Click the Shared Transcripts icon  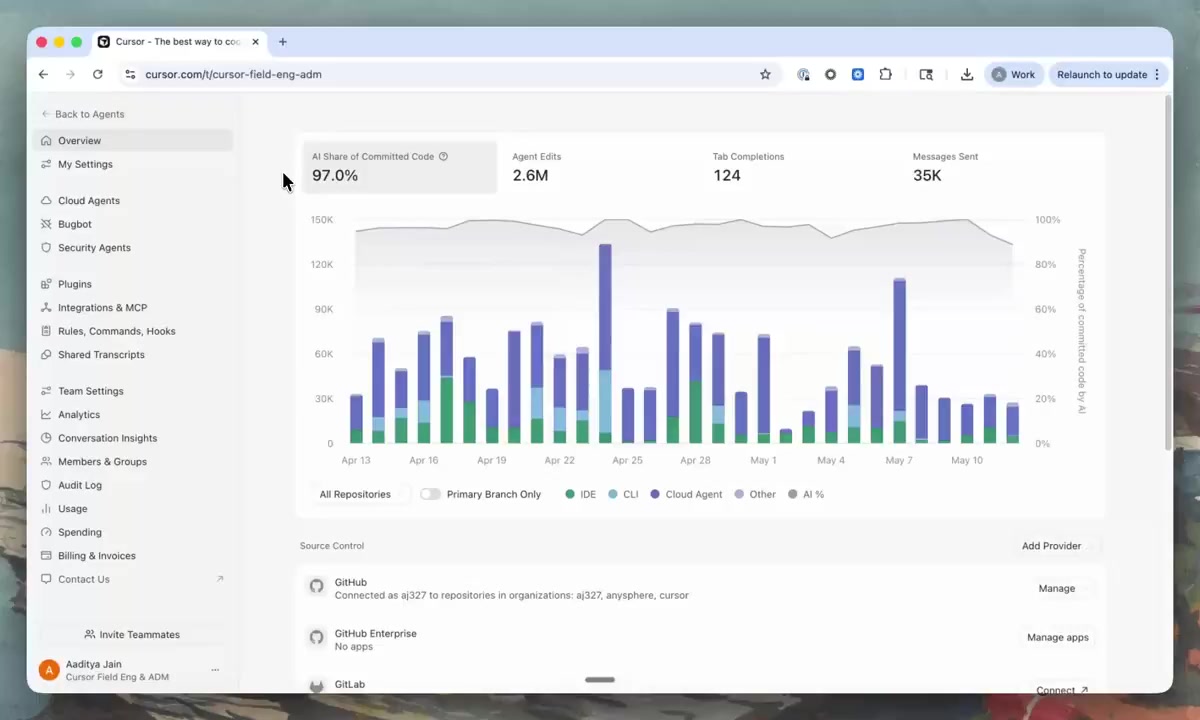pyautogui.click(x=46, y=355)
